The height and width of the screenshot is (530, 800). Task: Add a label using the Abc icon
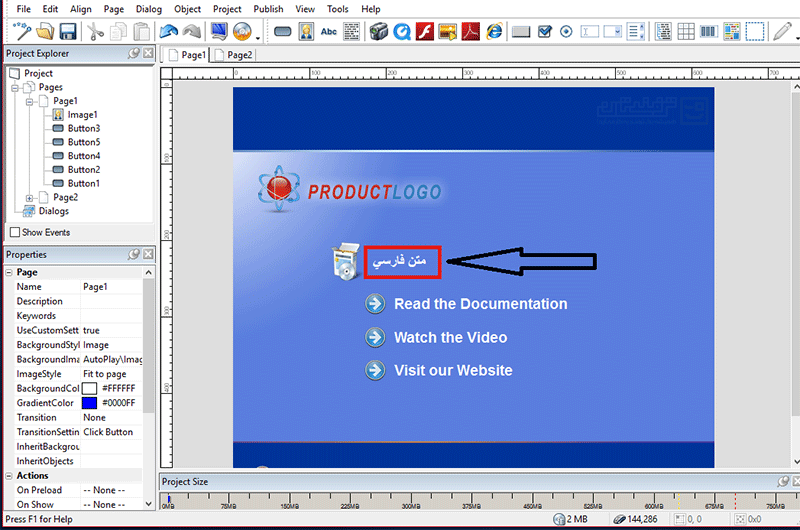[x=328, y=32]
